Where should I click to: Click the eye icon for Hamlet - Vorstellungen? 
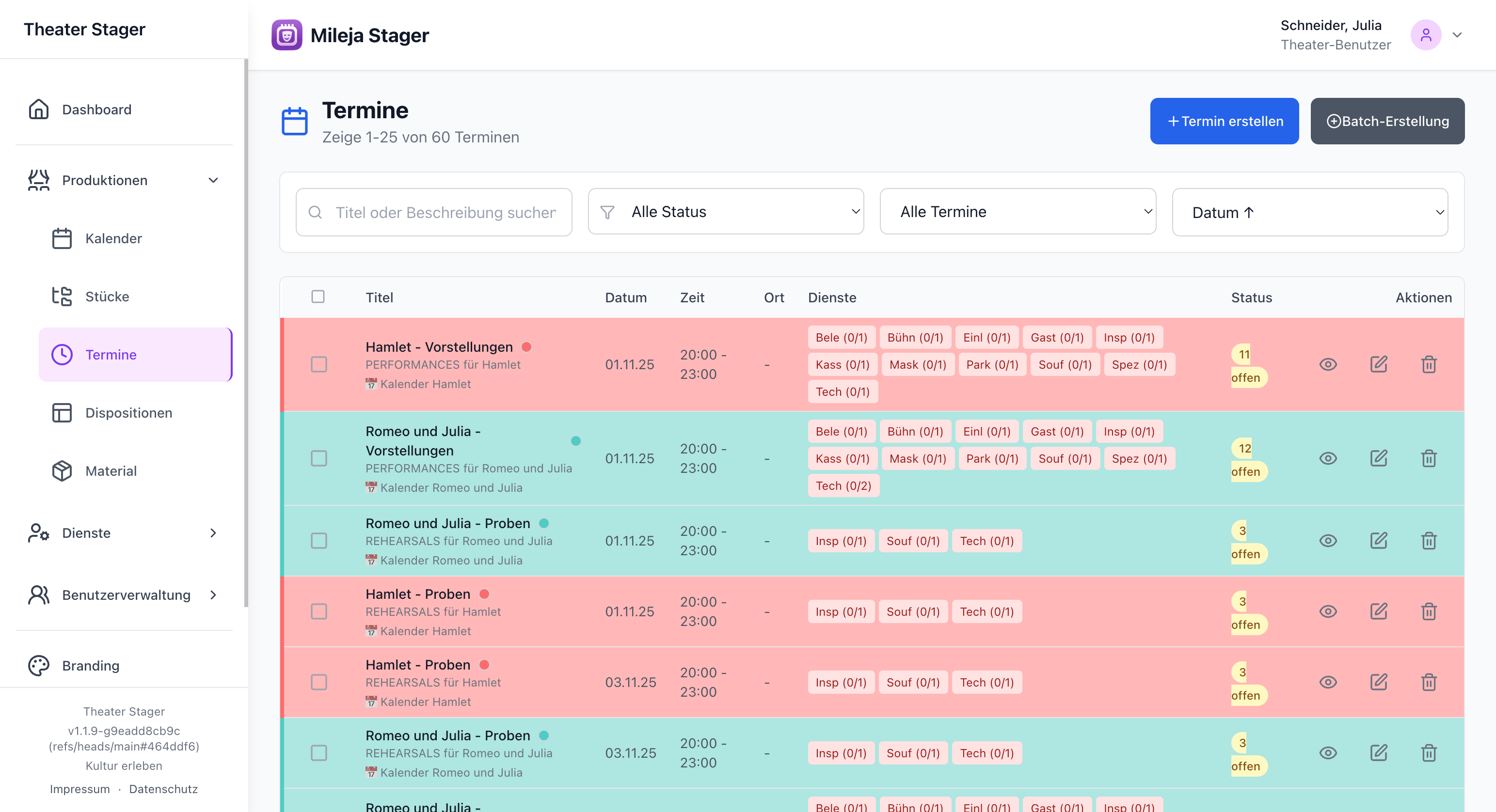(x=1328, y=364)
